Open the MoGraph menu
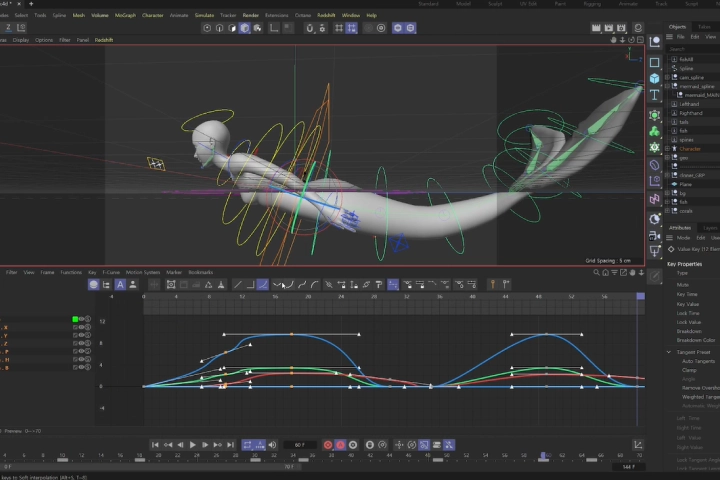The image size is (720, 480). [x=125, y=15]
